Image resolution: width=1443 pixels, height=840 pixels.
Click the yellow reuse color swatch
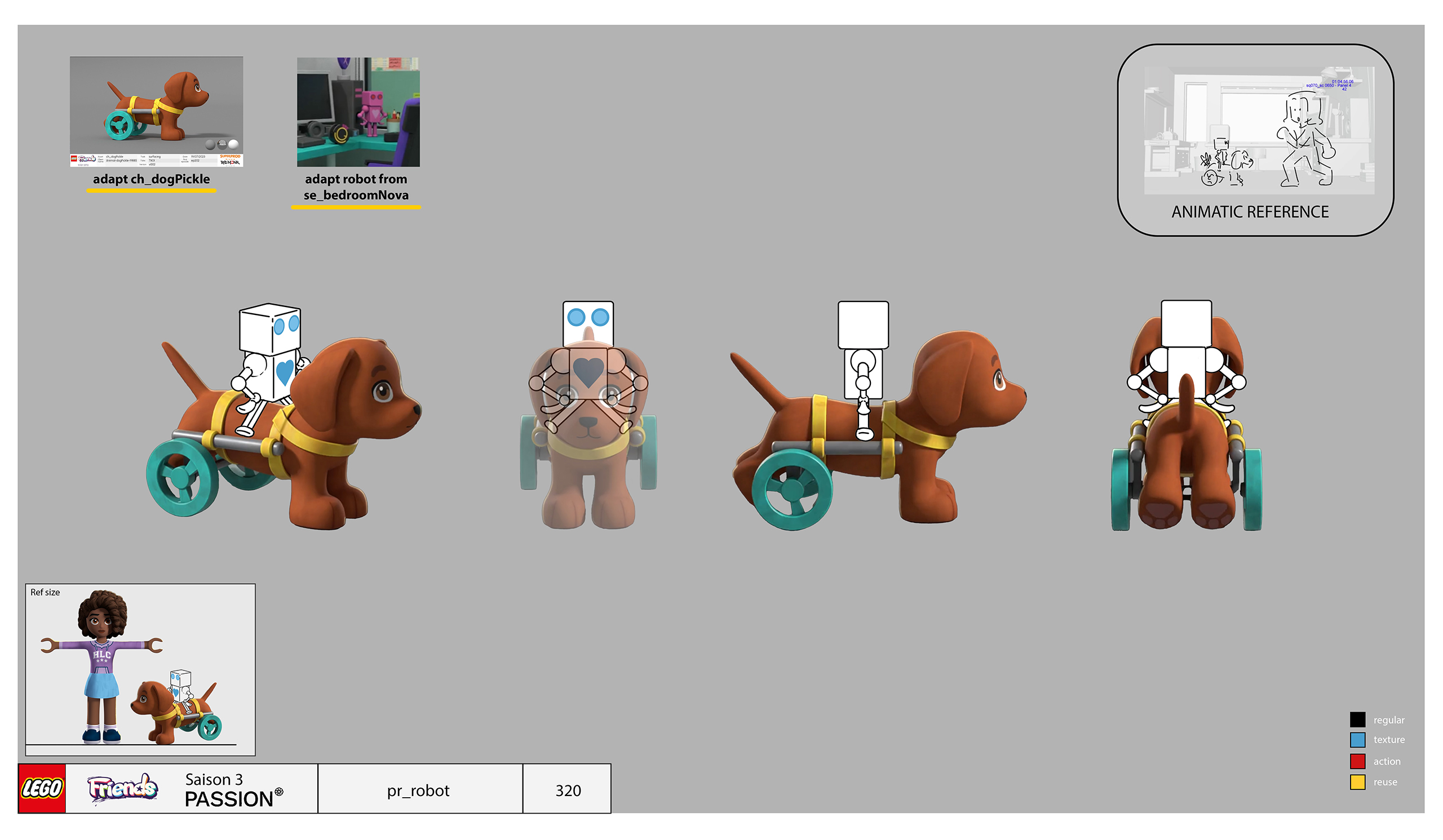(1357, 781)
